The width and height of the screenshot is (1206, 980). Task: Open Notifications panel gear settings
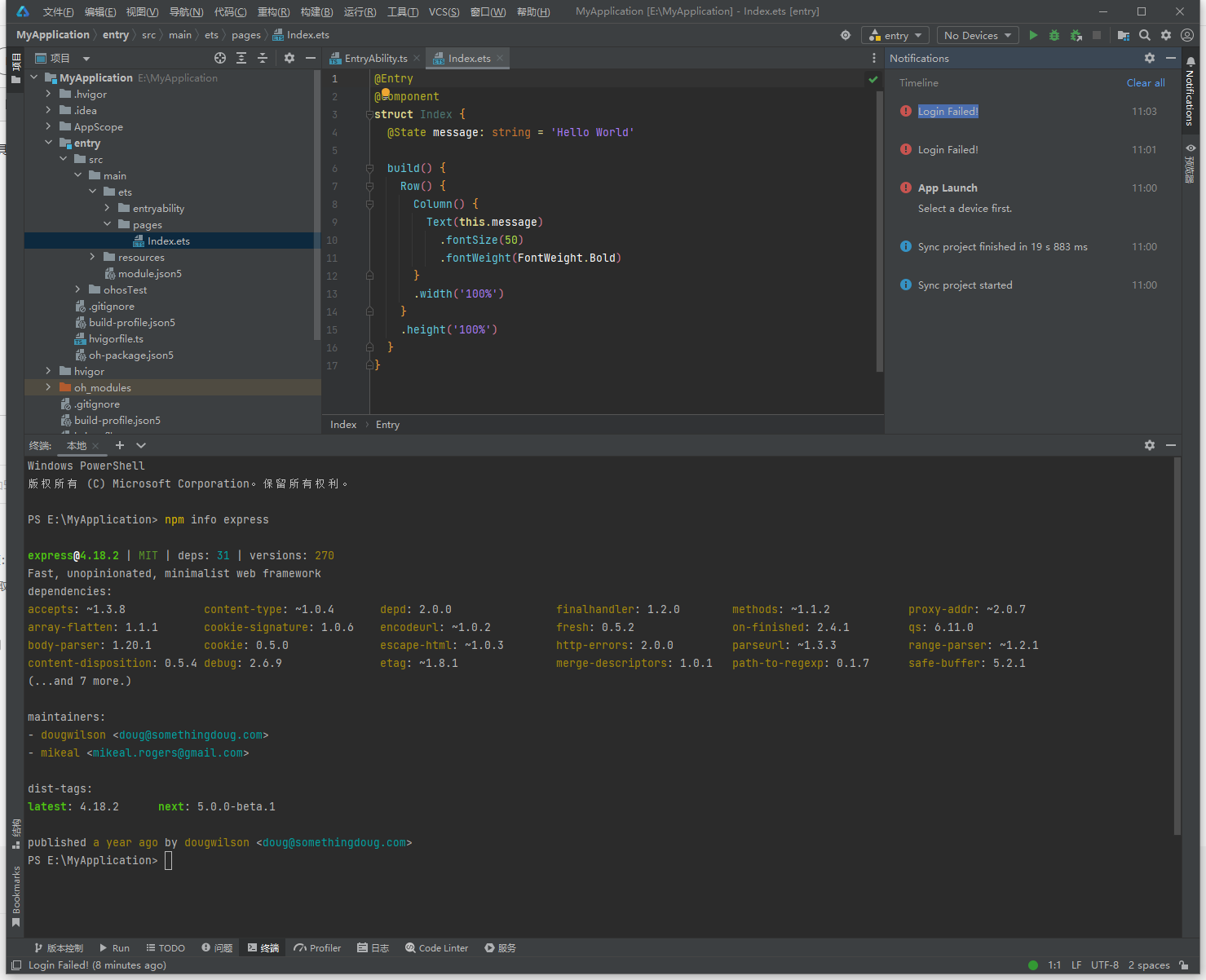coord(1150,58)
